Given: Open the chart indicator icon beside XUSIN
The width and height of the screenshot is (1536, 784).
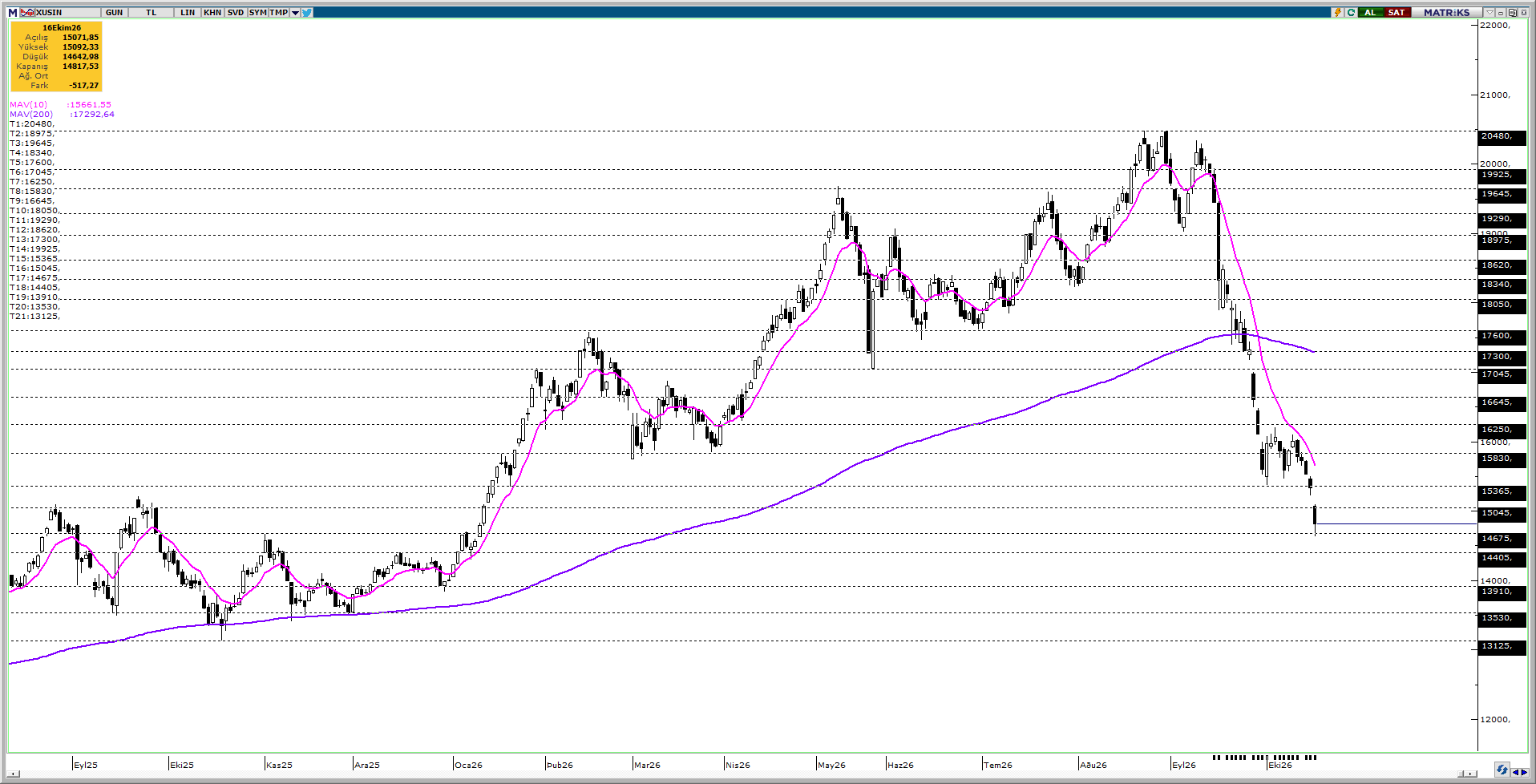Looking at the screenshot, I should click(27, 12).
